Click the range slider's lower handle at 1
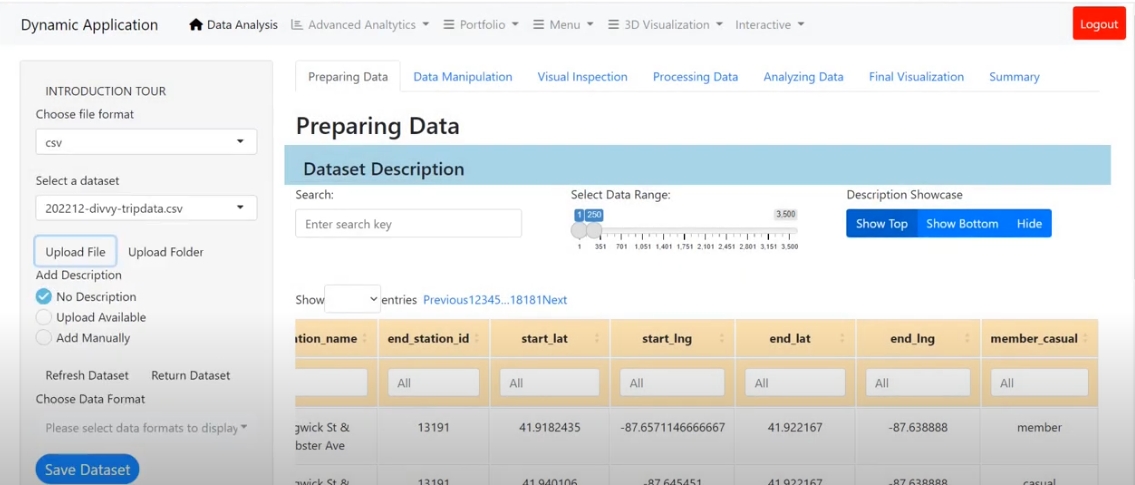 click(579, 230)
